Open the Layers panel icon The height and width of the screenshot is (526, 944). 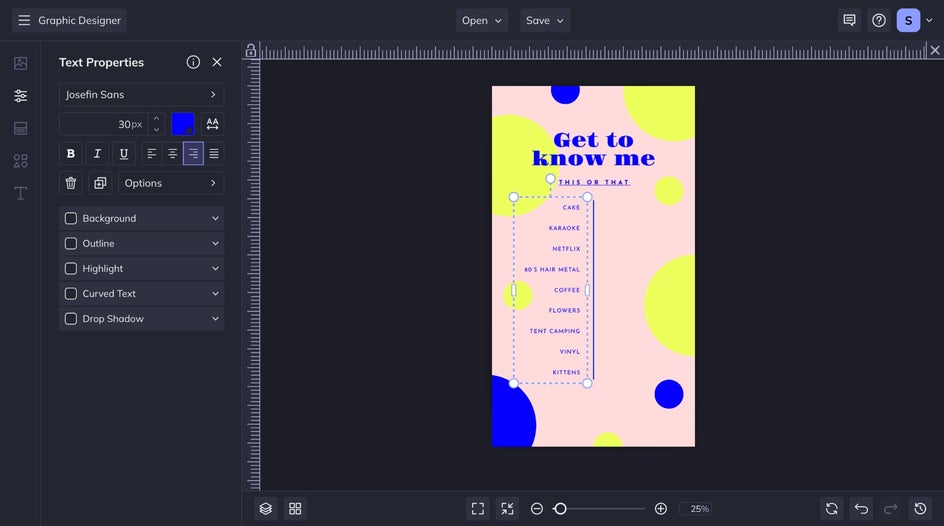[265, 509]
